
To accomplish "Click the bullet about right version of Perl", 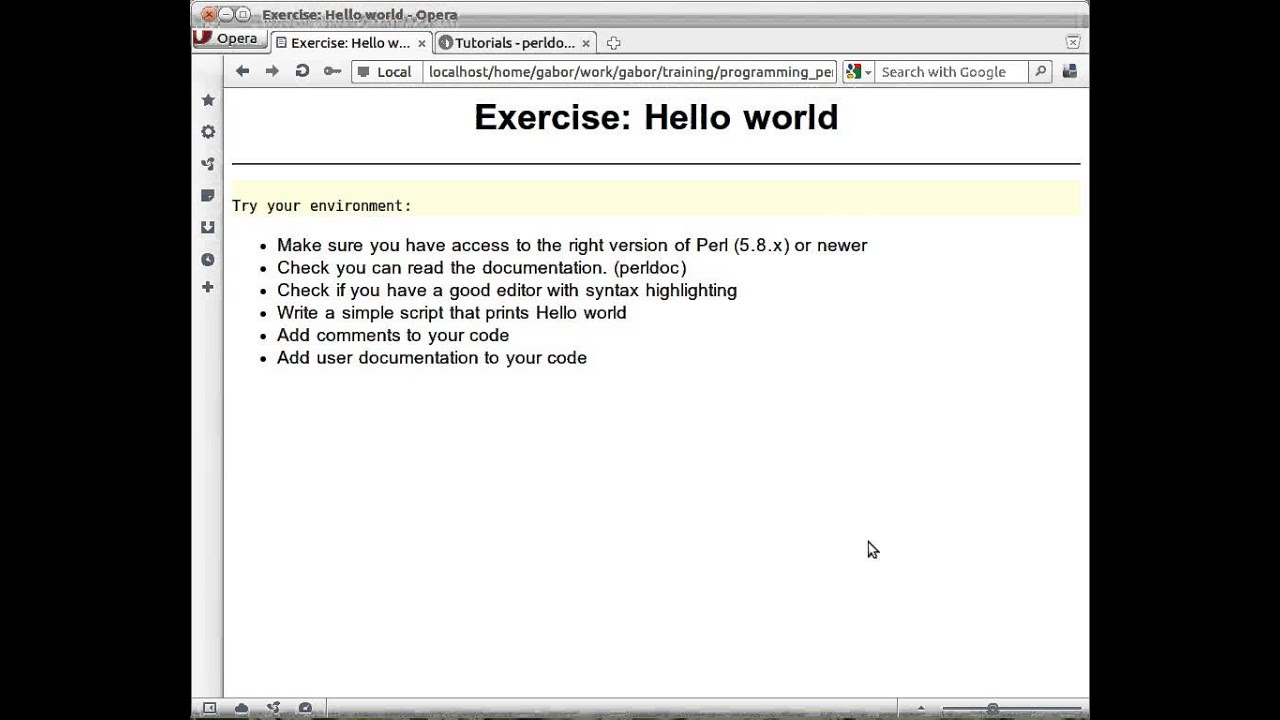I will click(572, 245).
